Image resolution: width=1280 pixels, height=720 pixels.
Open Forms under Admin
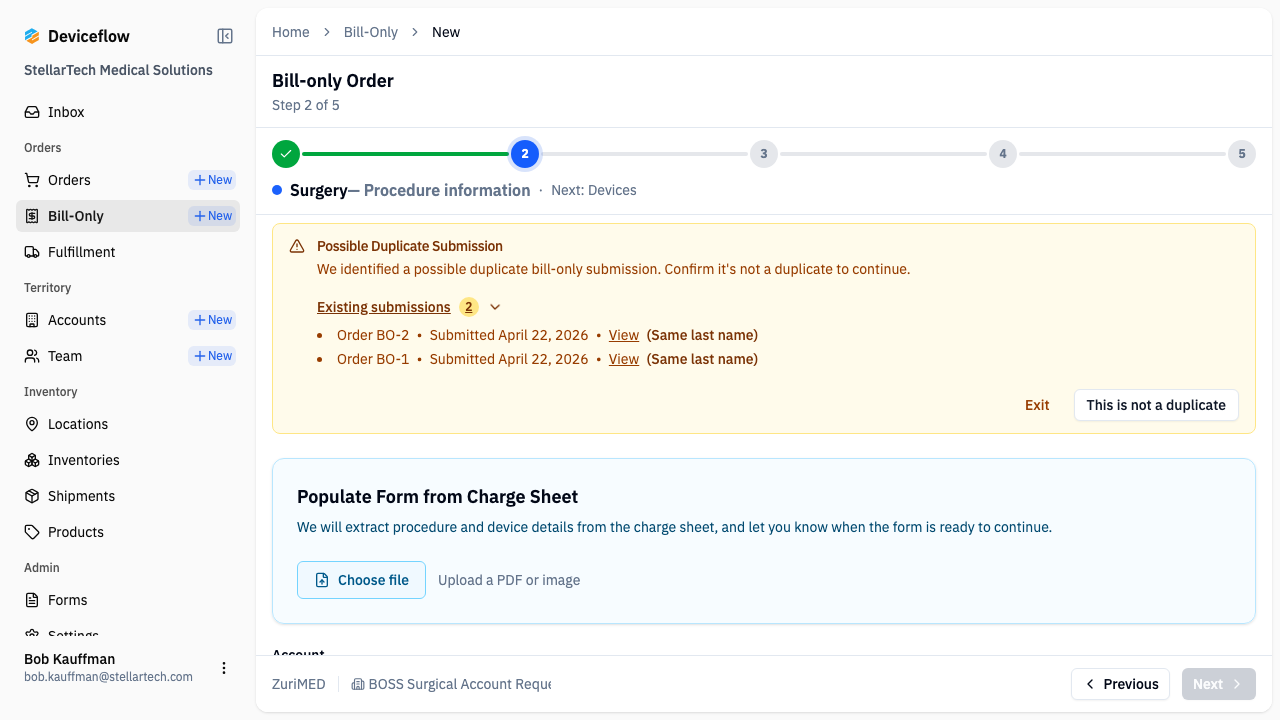tap(128, 600)
